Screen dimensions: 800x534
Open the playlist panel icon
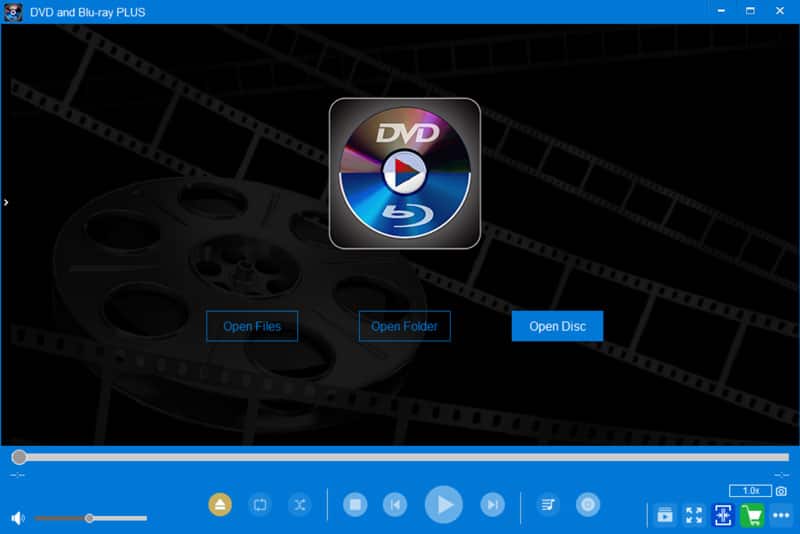pos(548,505)
